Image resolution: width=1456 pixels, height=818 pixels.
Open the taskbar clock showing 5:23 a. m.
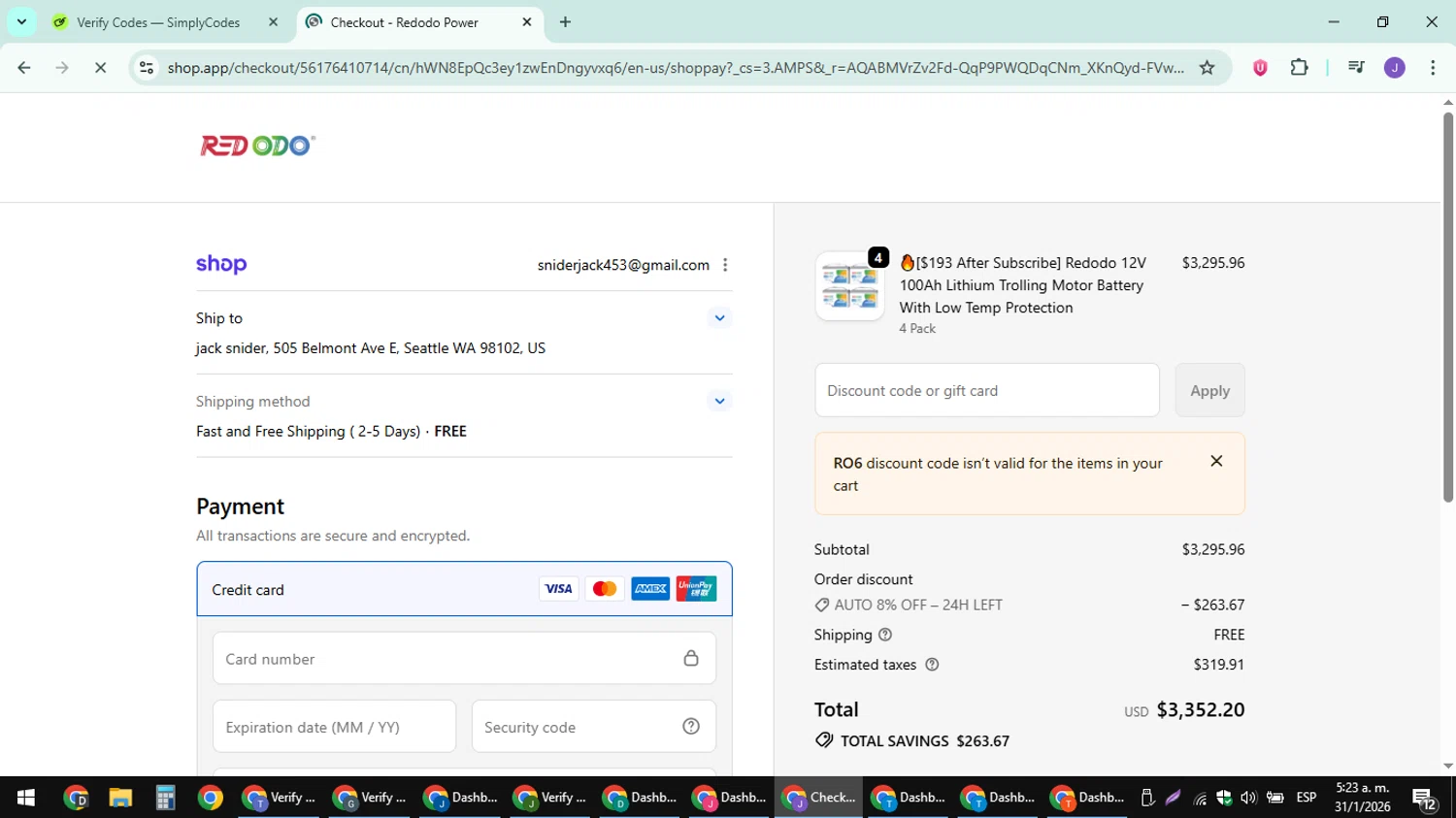pyautogui.click(x=1362, y=798)
